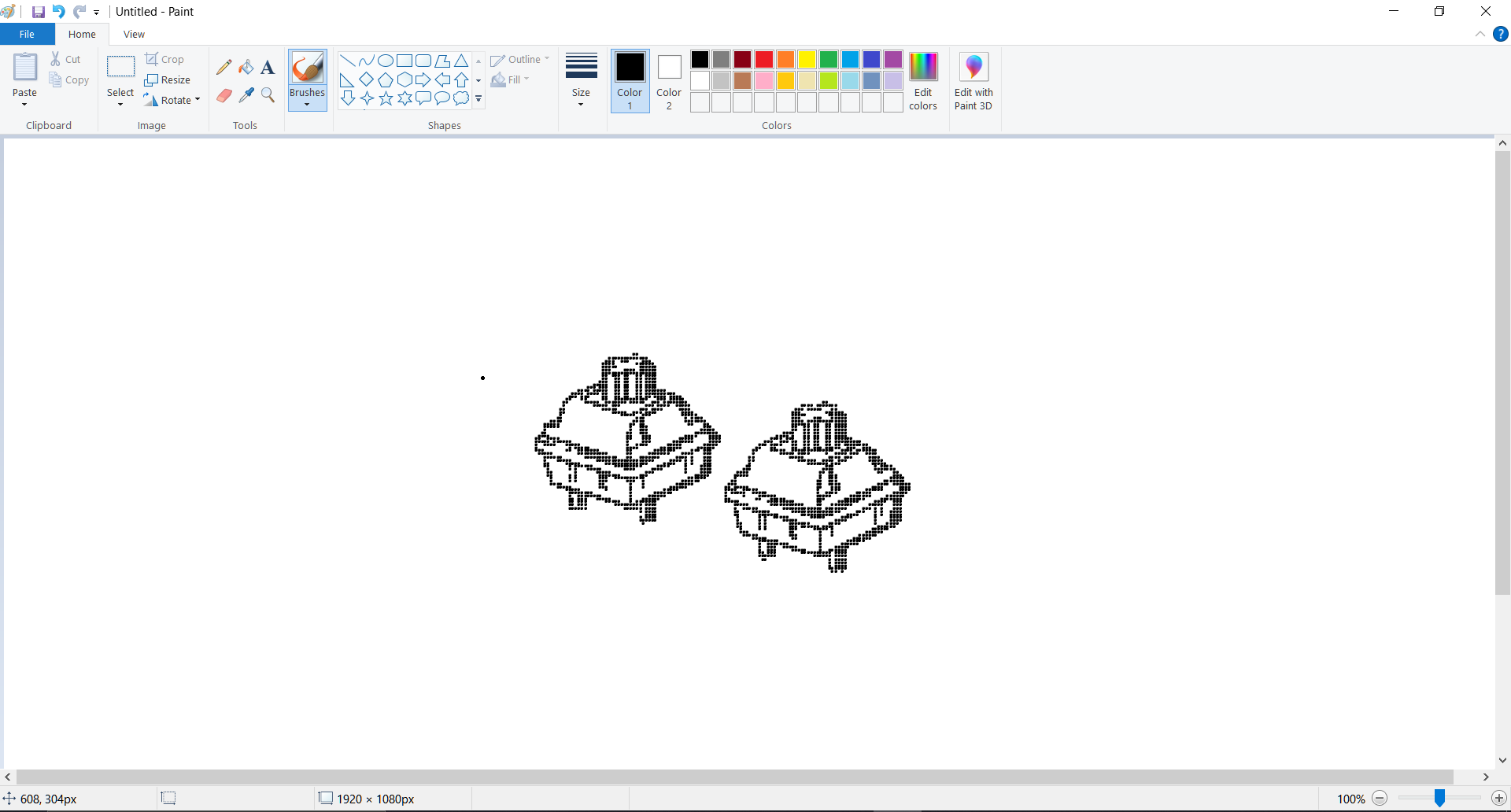The width and height of the screenshot is (1511, 812).
Task: Select the Eraser tool
Action: (x=224, y=95)
